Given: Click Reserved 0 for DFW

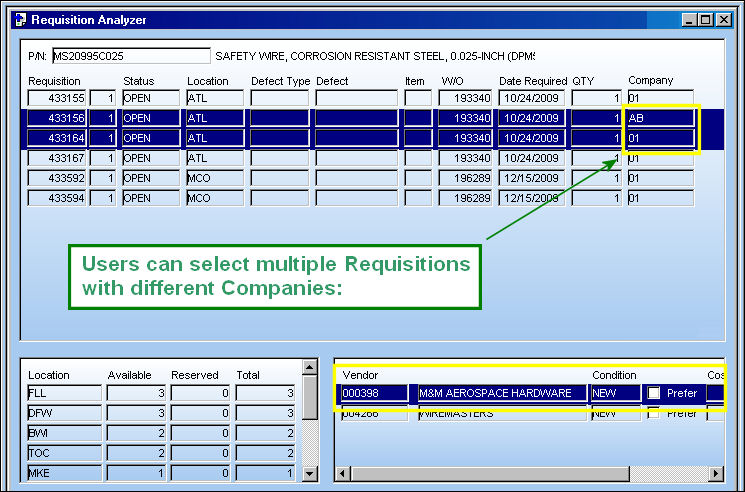Looking at the screenshot, I should [201, 413].
